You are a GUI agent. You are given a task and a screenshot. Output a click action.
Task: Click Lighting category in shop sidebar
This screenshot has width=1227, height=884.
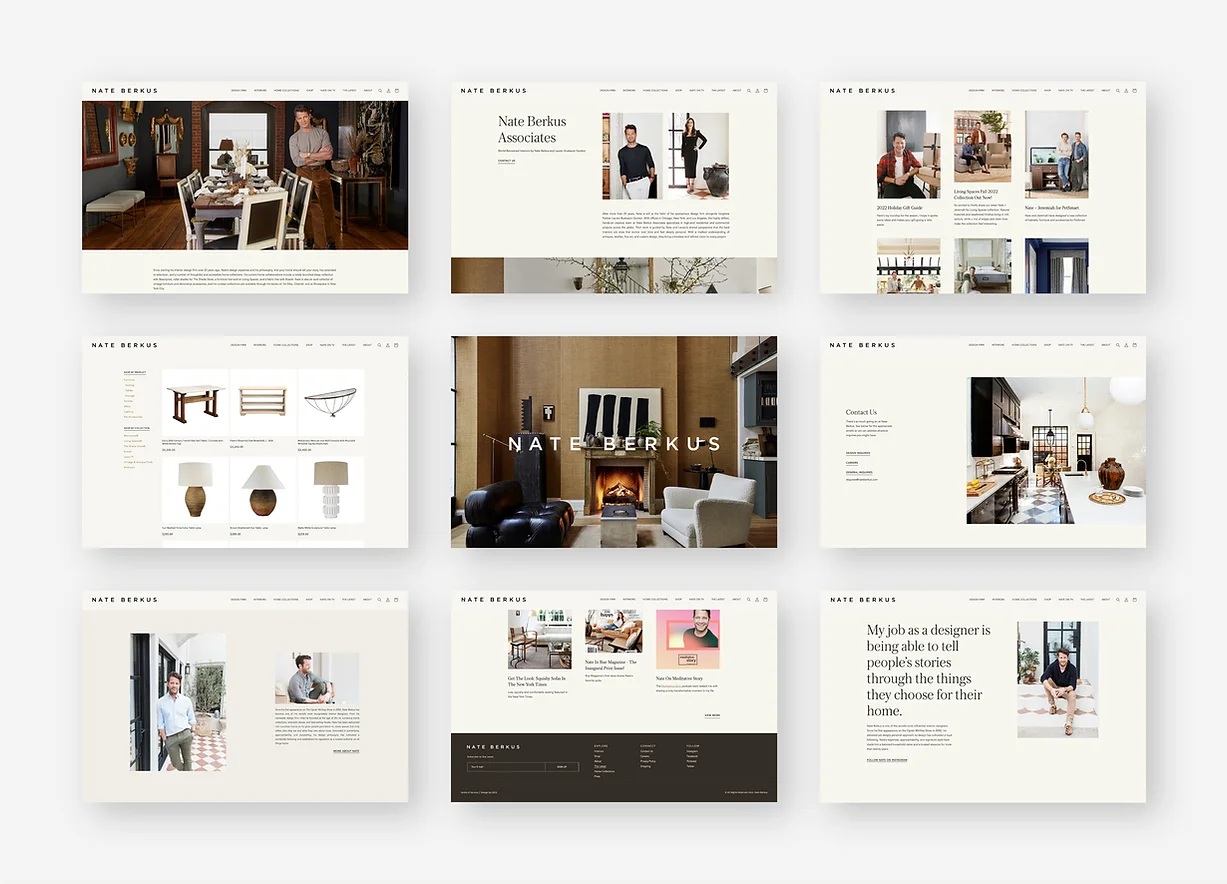click(x=128, y=412)
